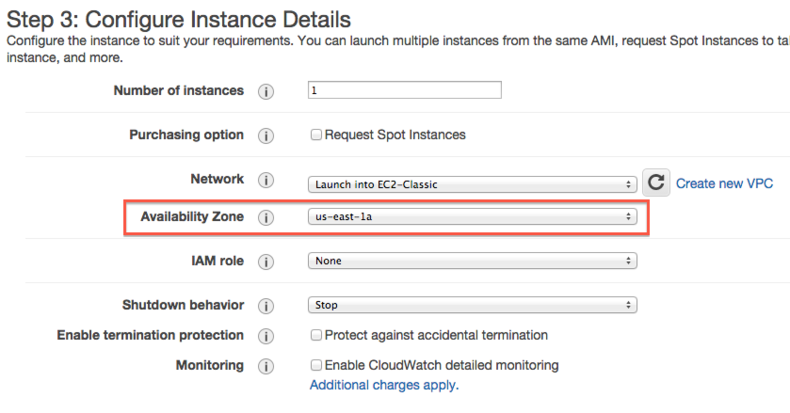Open the Network dropdown

[x=472, y=185]
